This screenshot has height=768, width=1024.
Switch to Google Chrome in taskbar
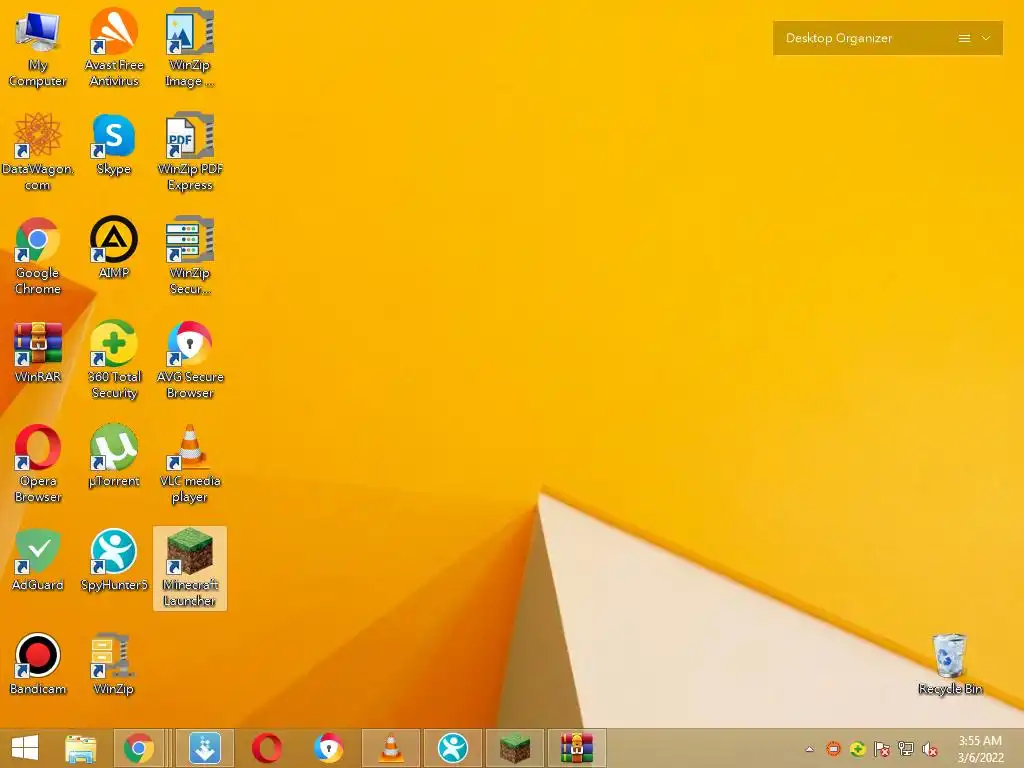(x=138, y=748)
